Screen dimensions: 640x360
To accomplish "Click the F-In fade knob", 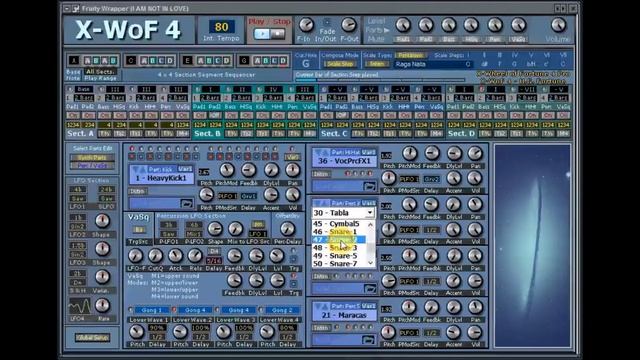I will click(306, 25).
